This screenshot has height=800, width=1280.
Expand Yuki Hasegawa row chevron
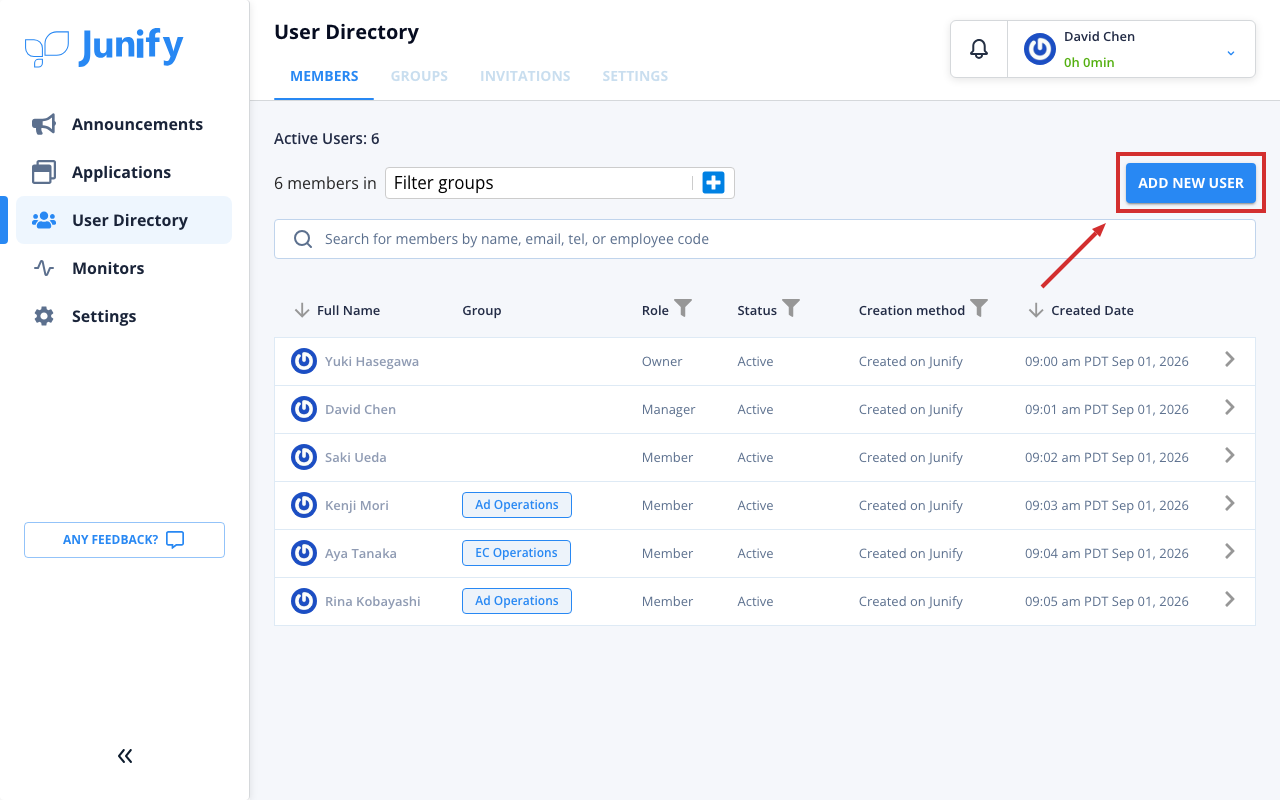[1230, 360]
